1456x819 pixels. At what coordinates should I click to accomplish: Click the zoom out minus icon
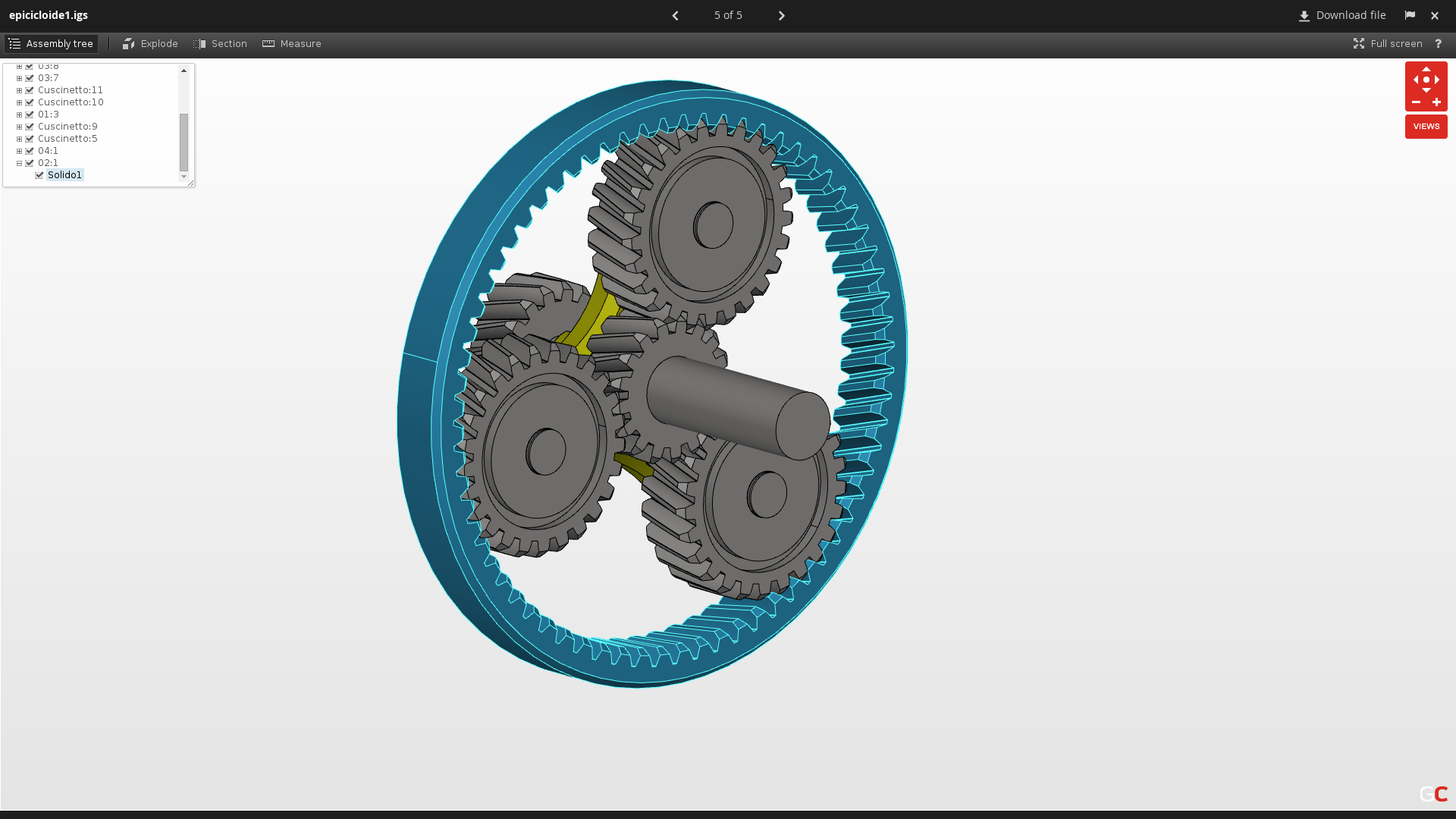1416,102
